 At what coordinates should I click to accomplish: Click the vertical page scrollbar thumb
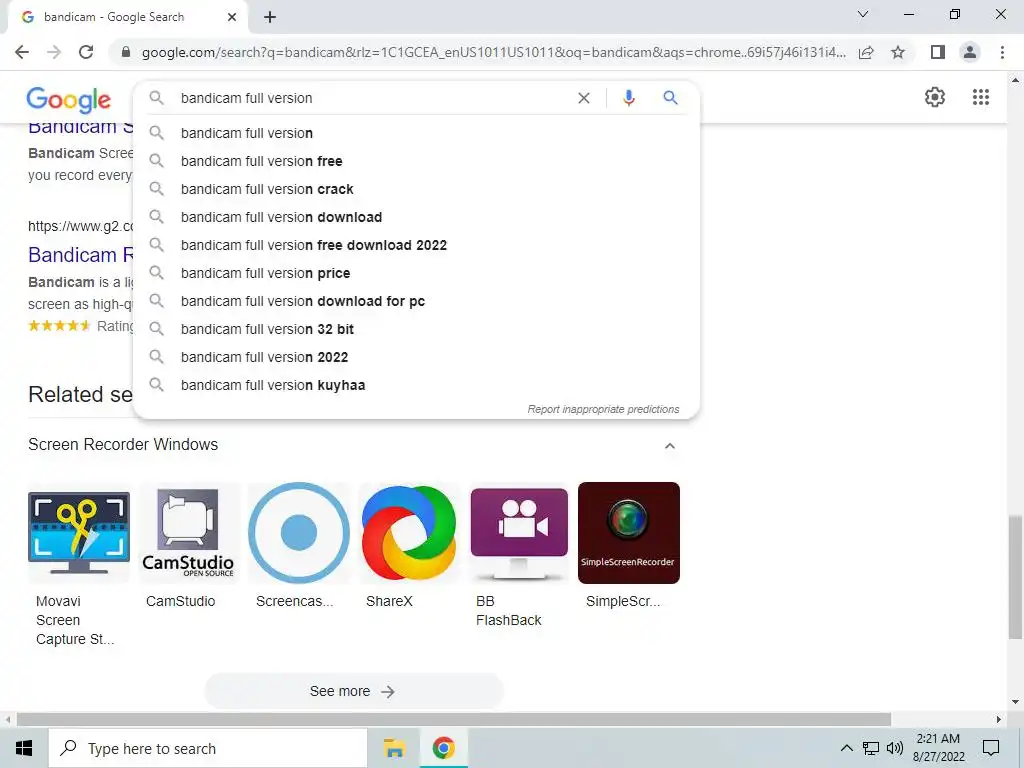tap(1015, 577)
